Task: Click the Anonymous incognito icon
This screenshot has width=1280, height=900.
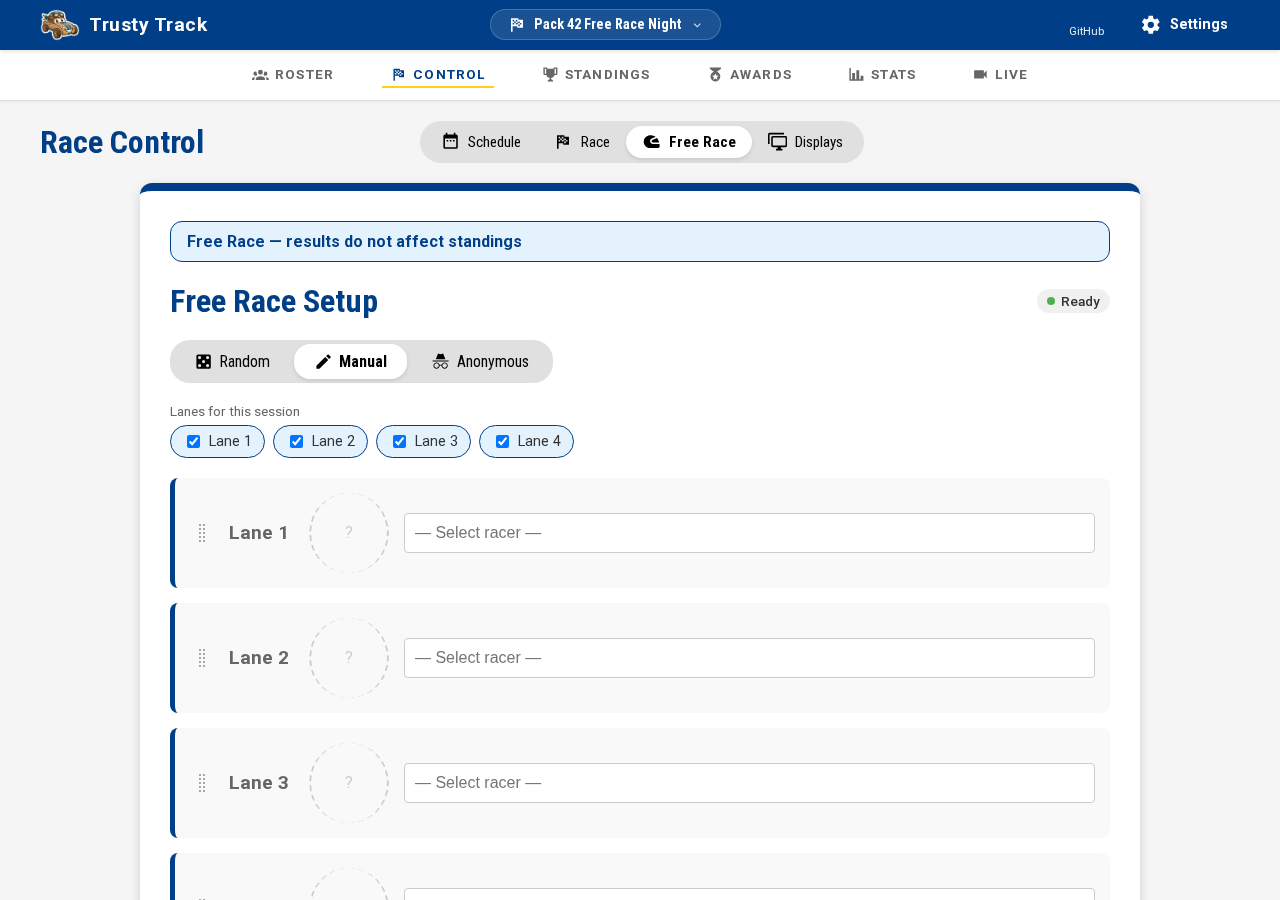Action: coord(440,362)
